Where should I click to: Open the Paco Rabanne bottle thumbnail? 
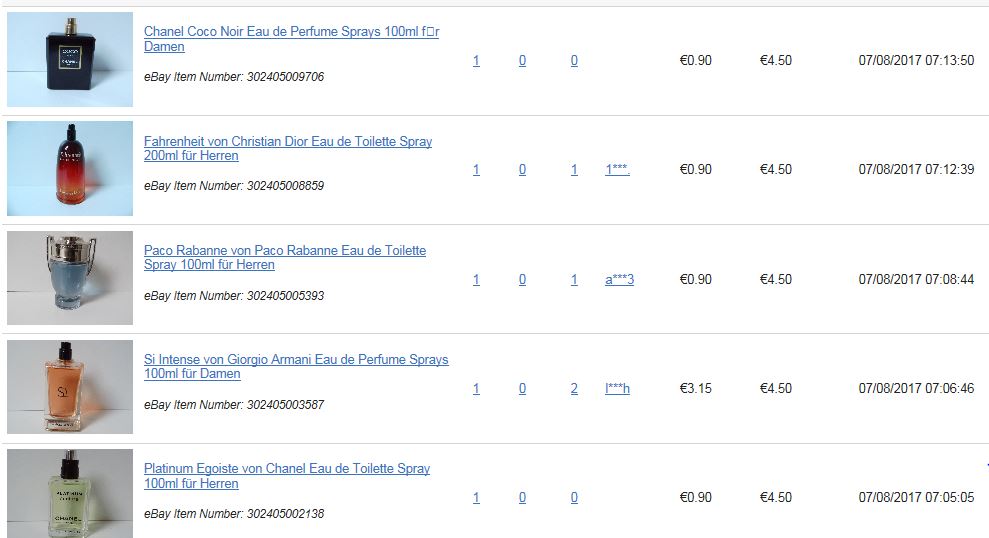pyautogui.click(x=70, y=278)
